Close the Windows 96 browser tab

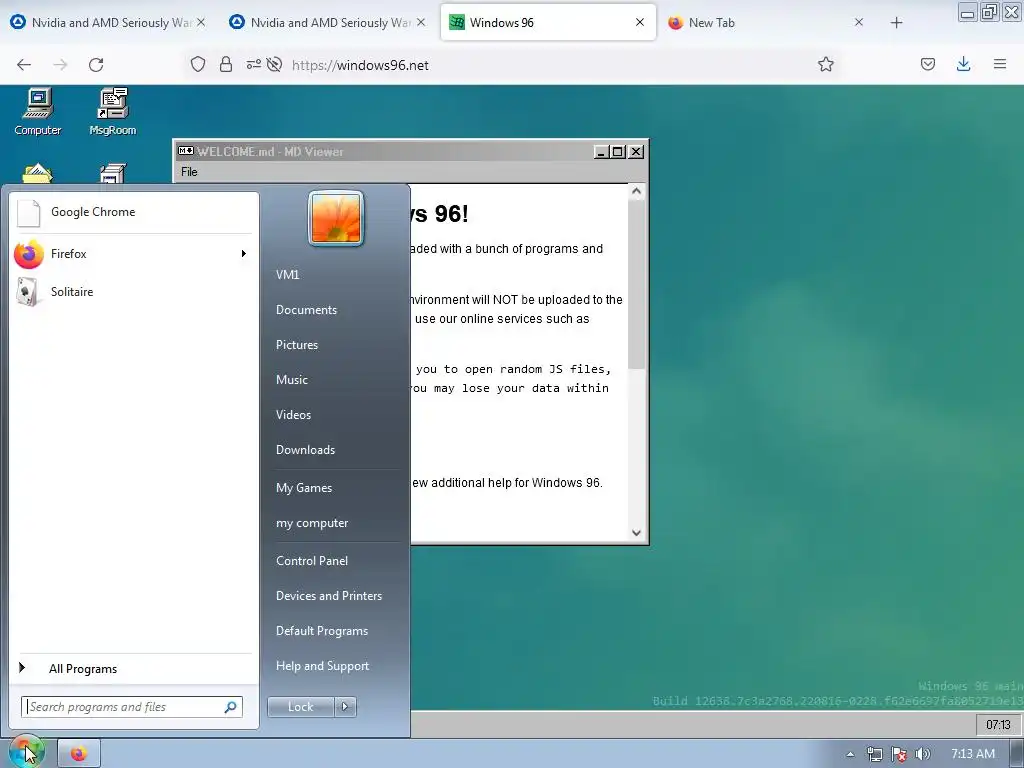(640, 22)
